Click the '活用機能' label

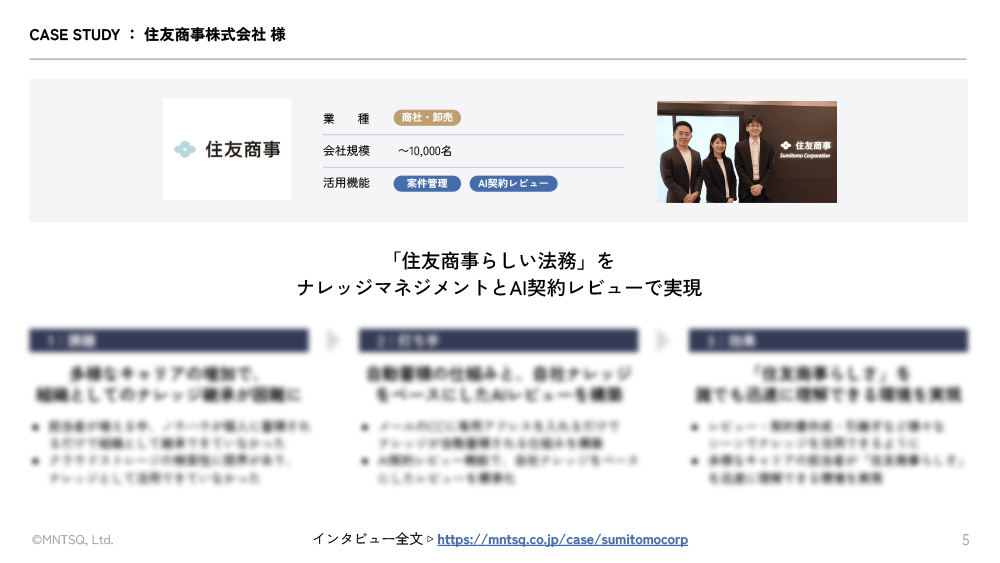[x=346, y=183]
